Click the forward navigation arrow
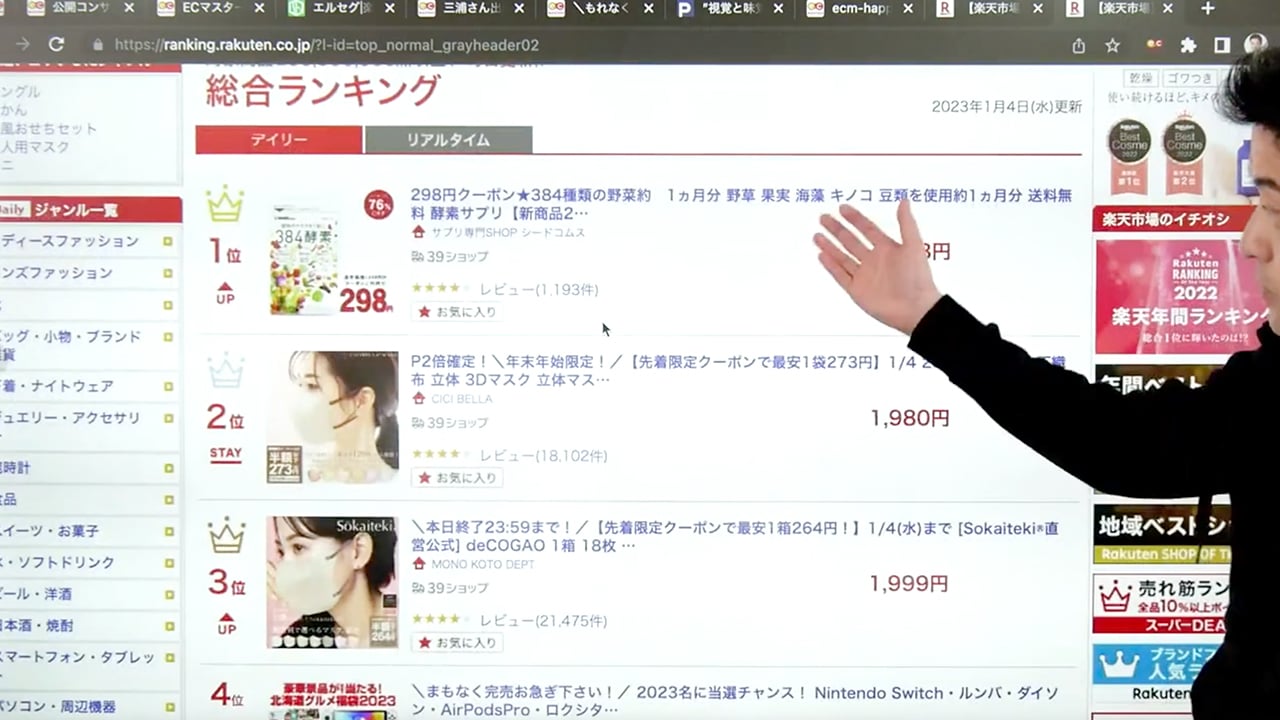This screenshot has width=1280, height=720. 23,45
